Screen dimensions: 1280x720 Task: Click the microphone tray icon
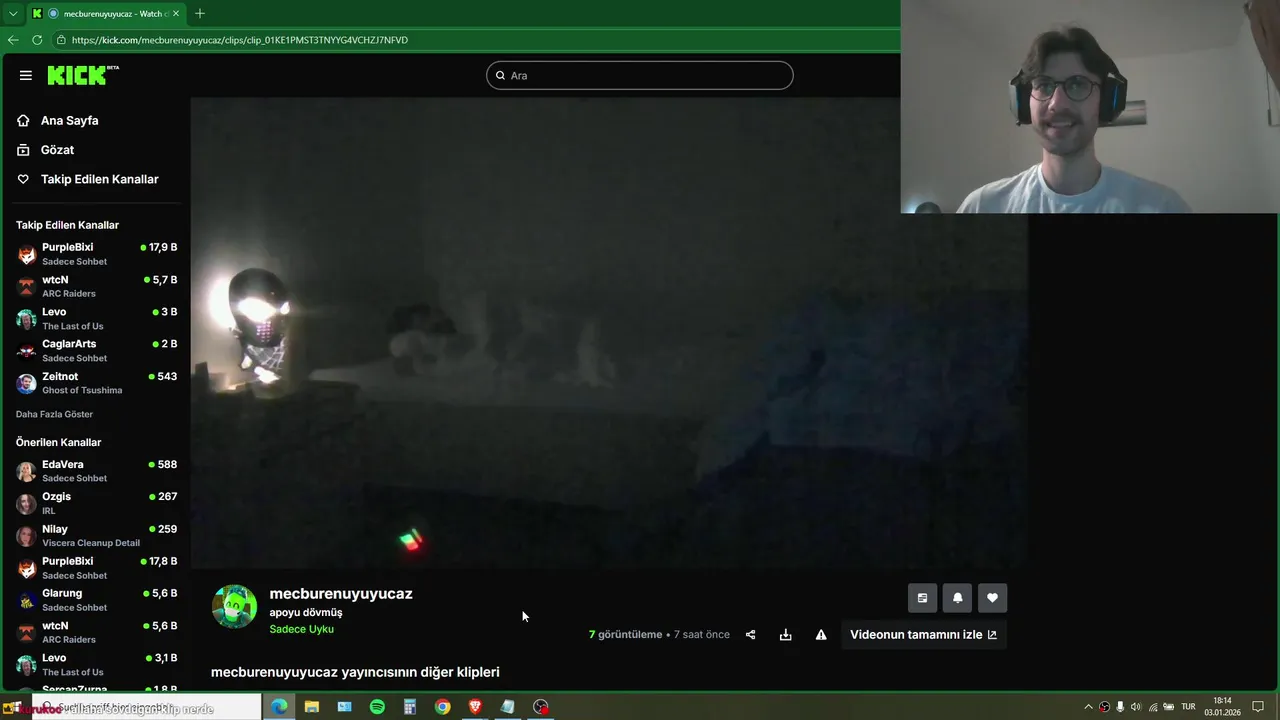[1120, 707]
